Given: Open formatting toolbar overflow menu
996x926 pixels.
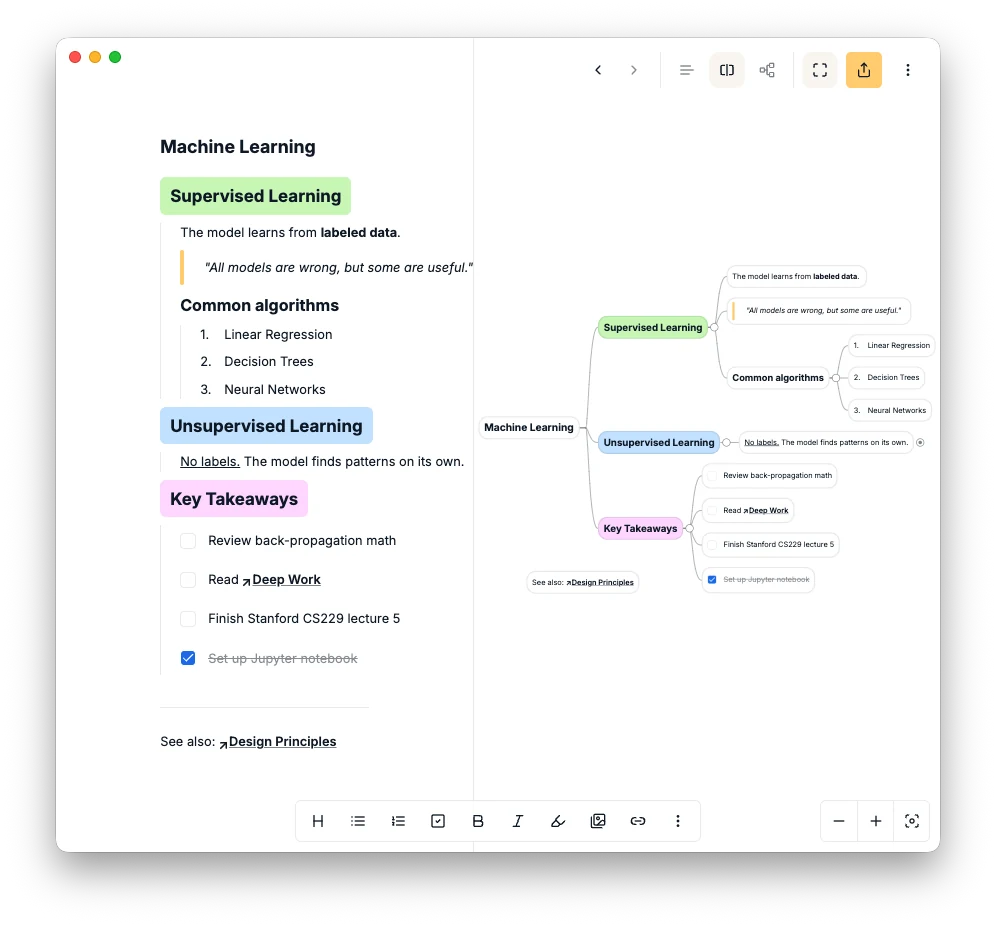Looking at the screenshot, I should (x=678, y=821).
